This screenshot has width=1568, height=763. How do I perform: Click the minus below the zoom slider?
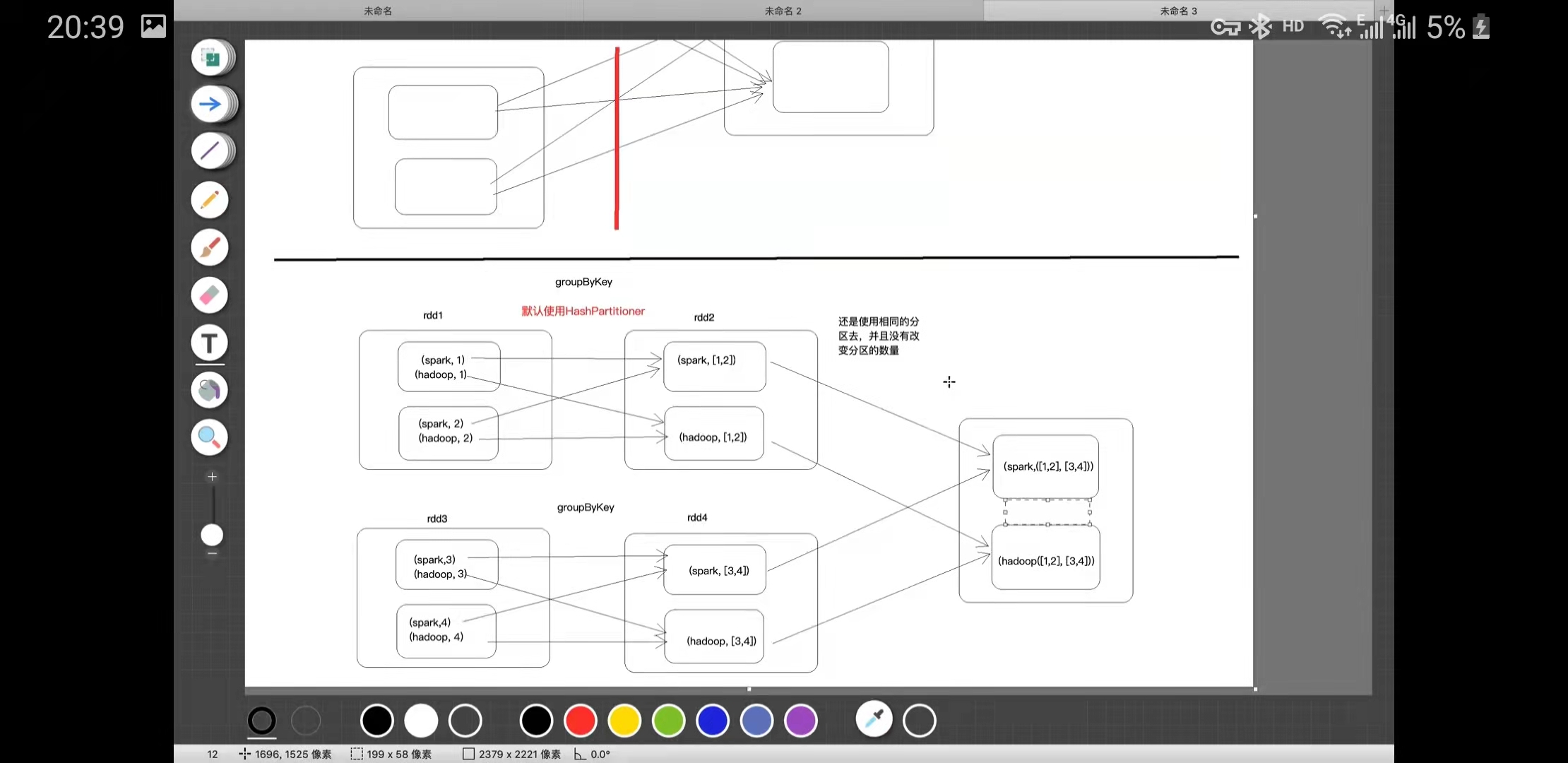pos(212,555)
